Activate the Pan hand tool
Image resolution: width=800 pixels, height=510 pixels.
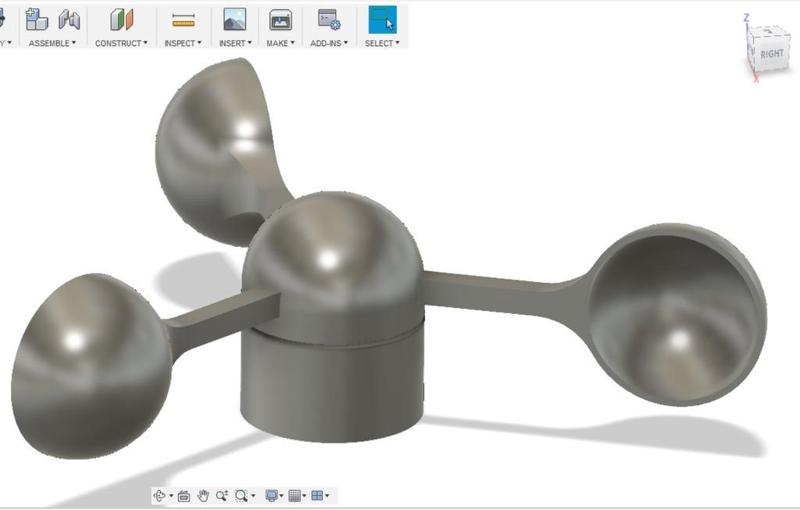[203, 495]
